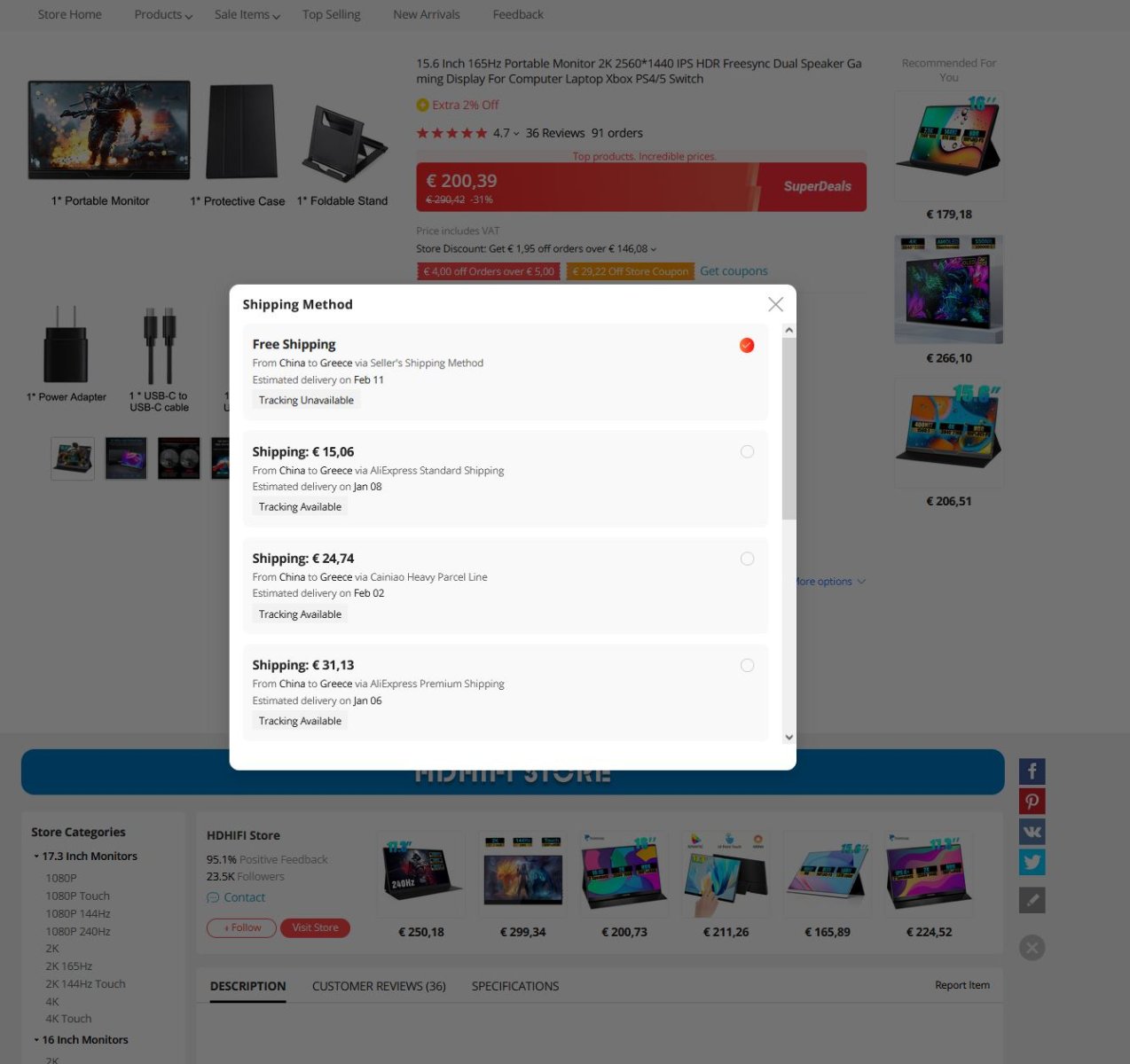
Task: Dismiss the social share sidebar
Action: tap(1032, 947)
